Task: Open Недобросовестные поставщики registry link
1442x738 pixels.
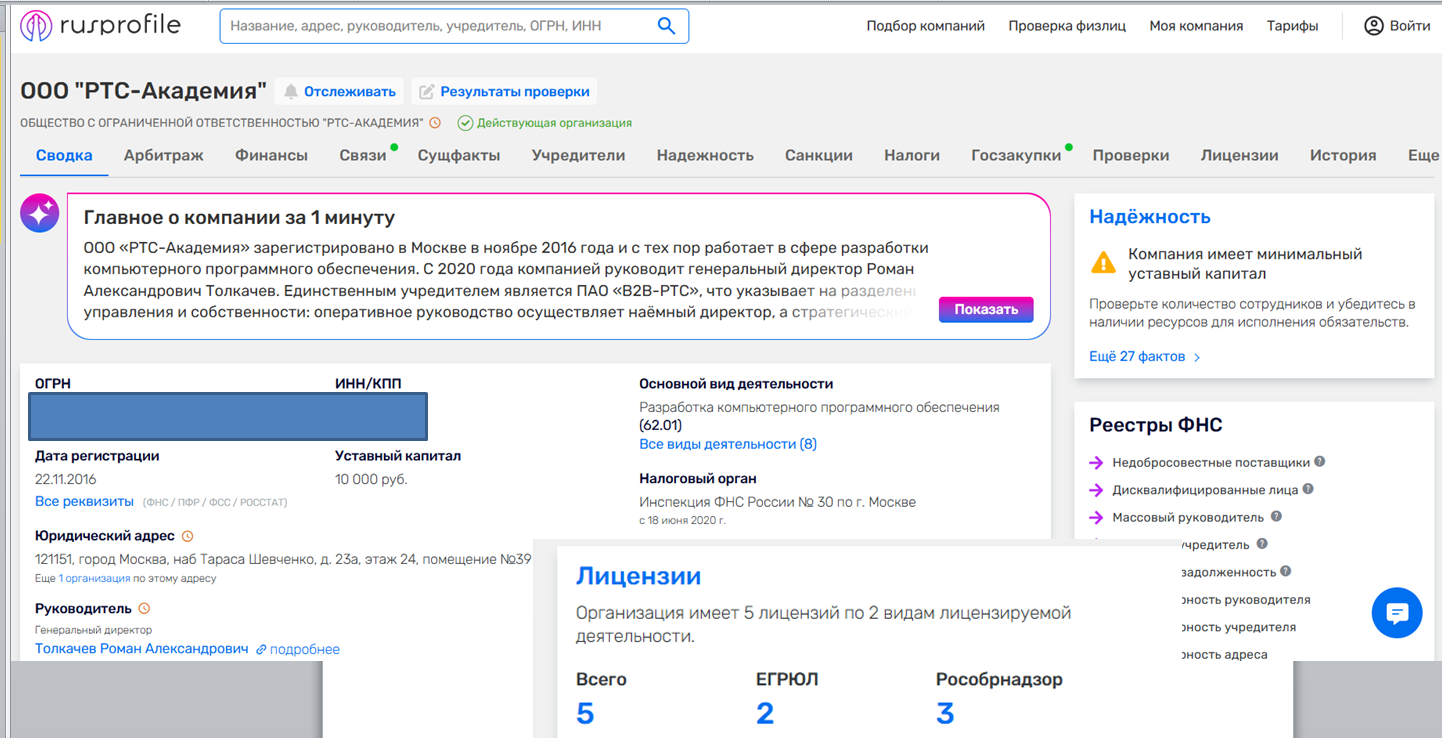Action: coord(1211,463)
